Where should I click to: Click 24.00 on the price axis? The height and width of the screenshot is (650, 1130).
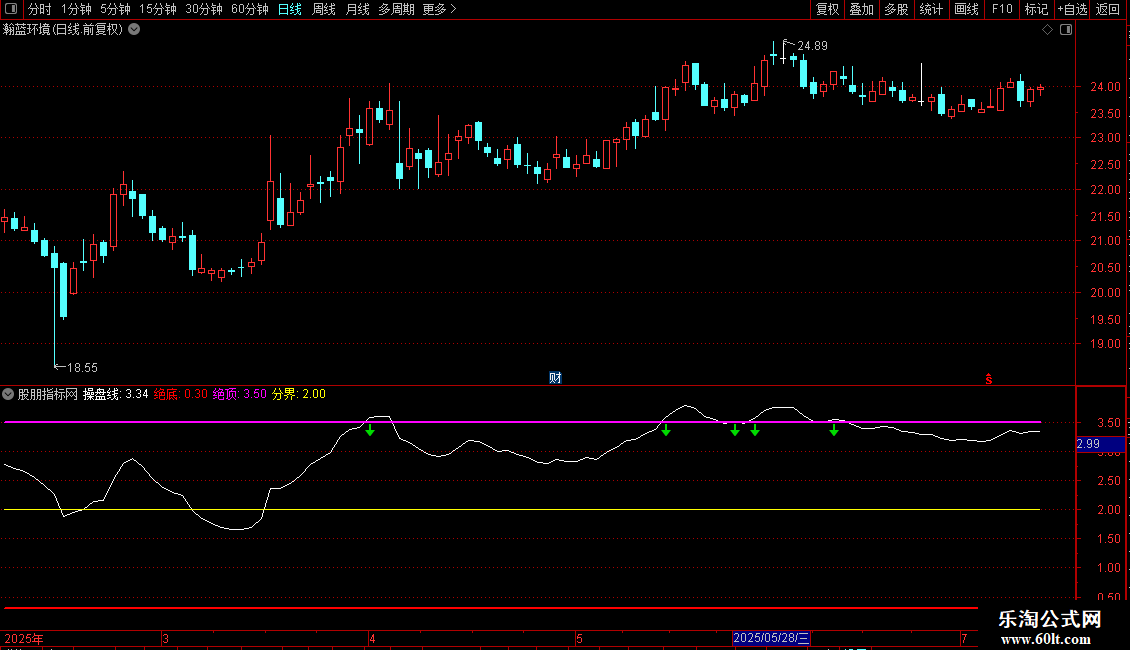point(1105,86)
